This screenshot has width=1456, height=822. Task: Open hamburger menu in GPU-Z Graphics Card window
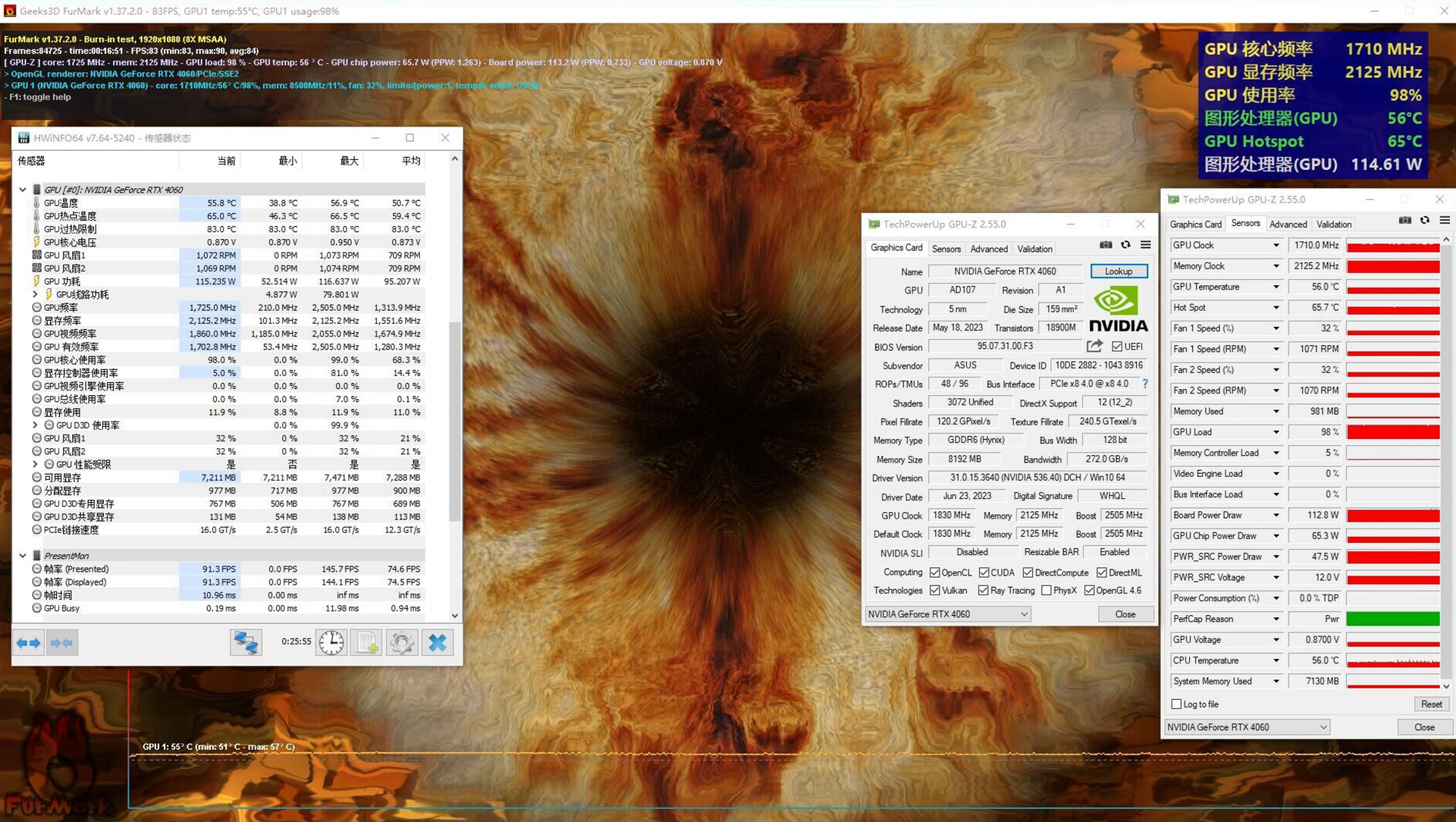point(1145,245)
